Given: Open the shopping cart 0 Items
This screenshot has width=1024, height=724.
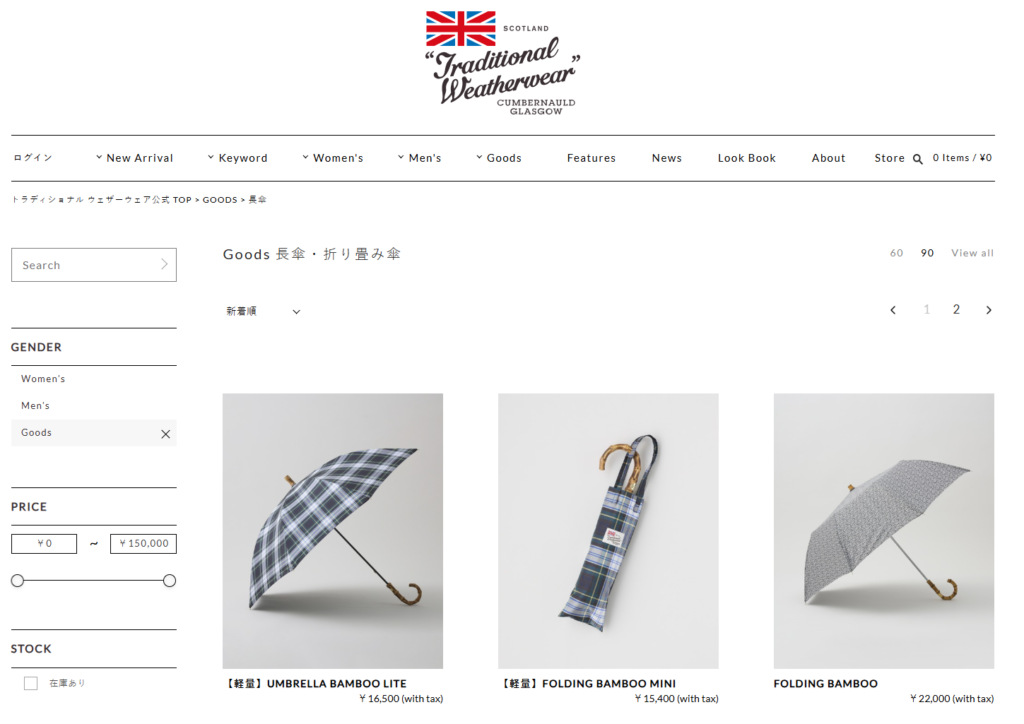Looking at the screenshot, I should [962, 158].
